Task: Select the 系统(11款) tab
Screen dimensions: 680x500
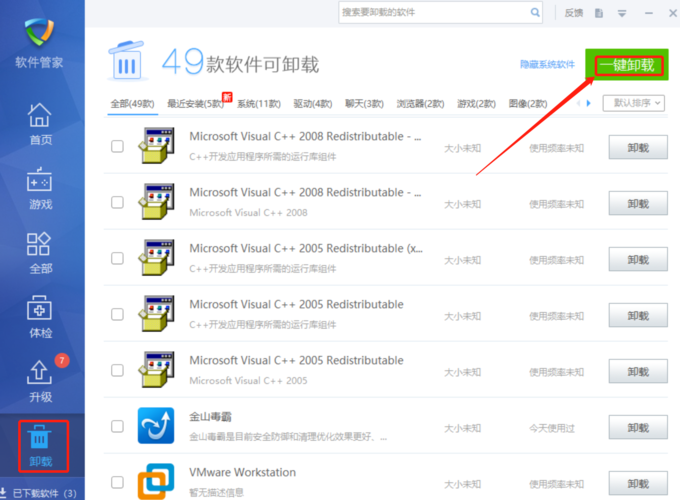Action: pos(259,104)
